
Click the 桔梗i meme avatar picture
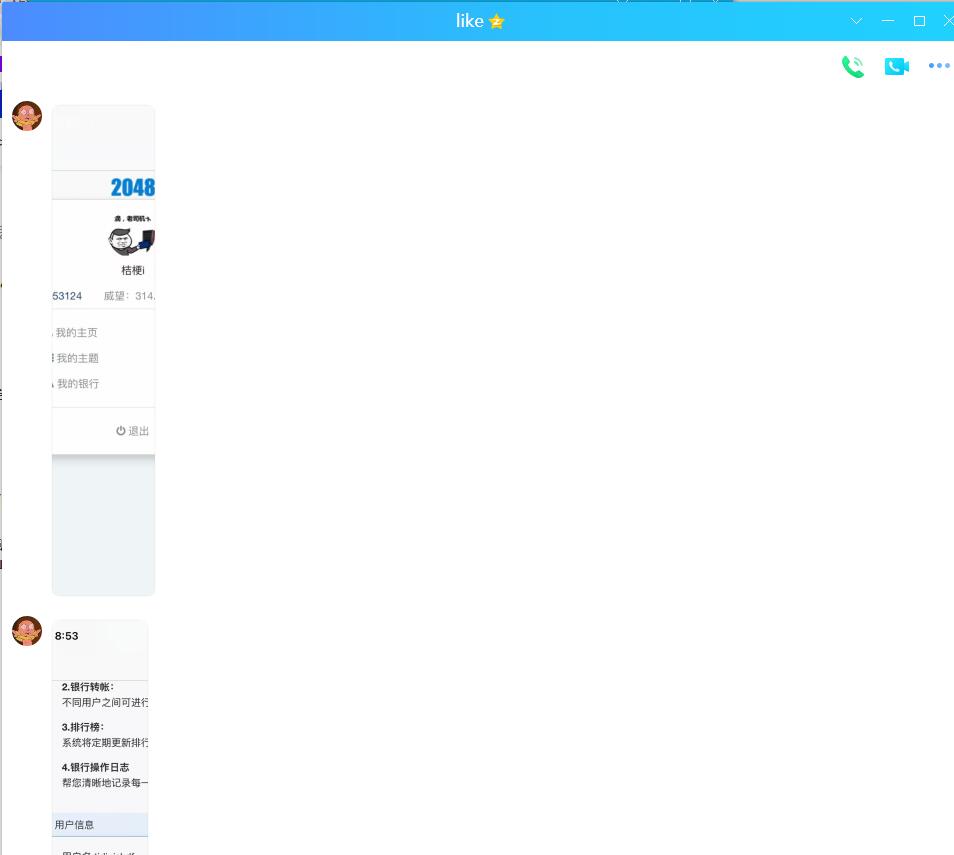(x=132, y=238)
